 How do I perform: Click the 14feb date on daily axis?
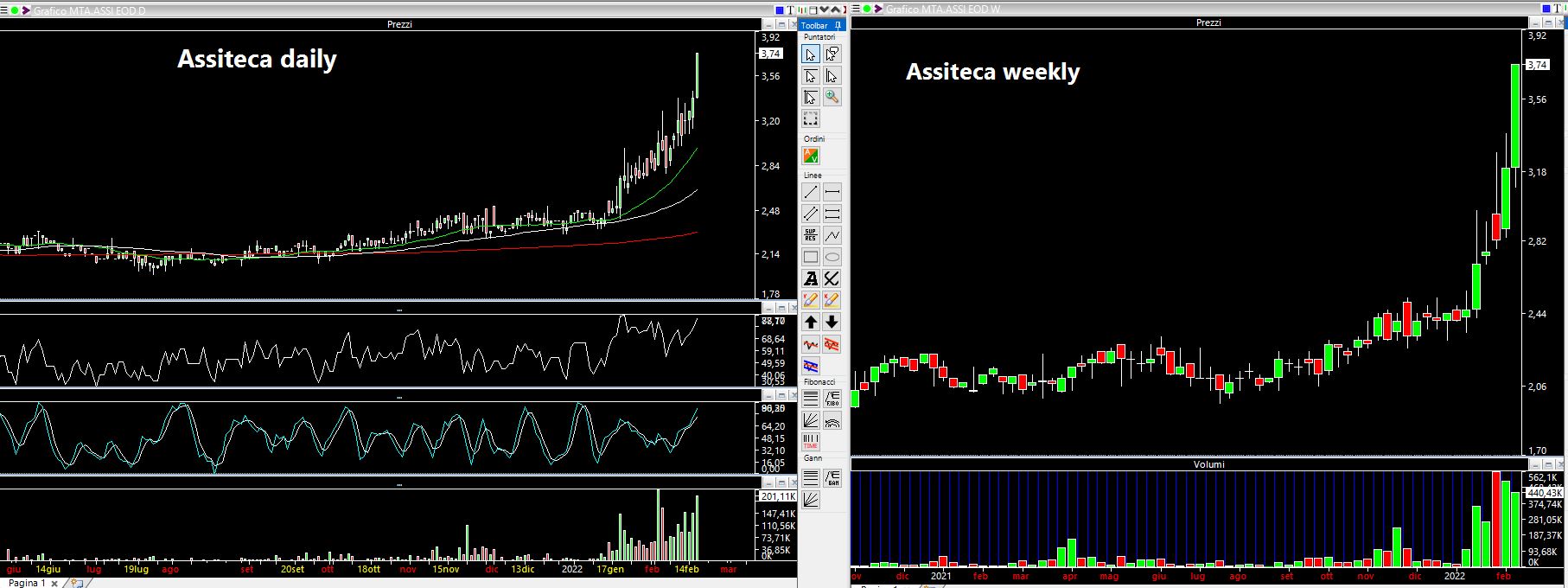tap(685, 569)
